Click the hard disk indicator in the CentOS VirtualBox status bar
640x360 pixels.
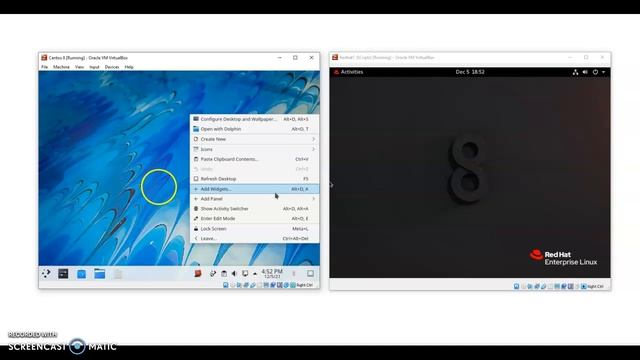[x=226, y=285]
